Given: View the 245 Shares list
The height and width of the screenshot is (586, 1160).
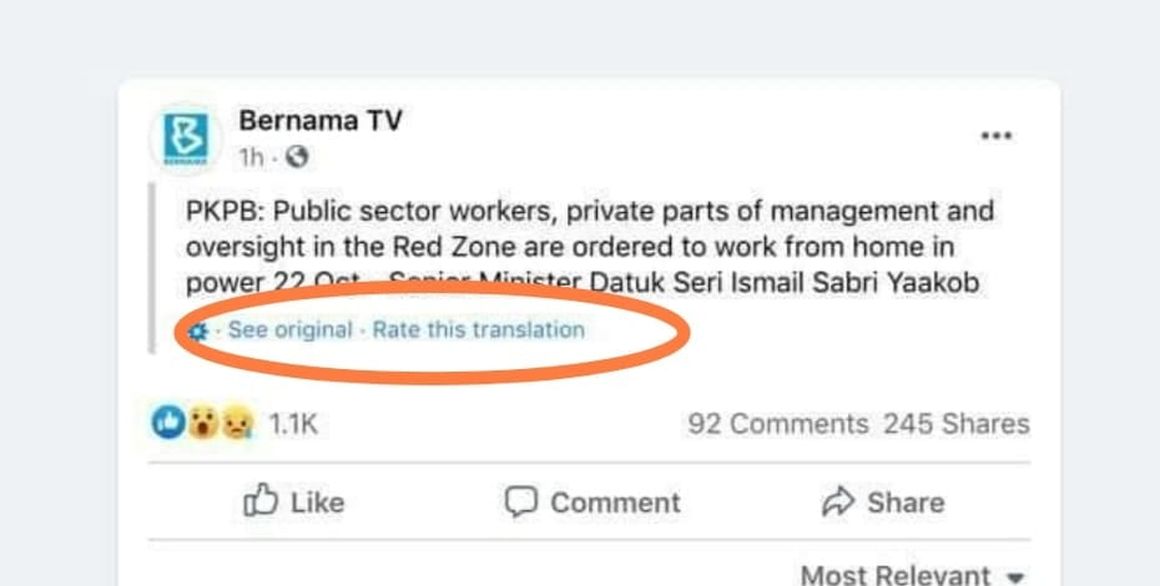Looking at the screenshot, I should tap(956, 424).
